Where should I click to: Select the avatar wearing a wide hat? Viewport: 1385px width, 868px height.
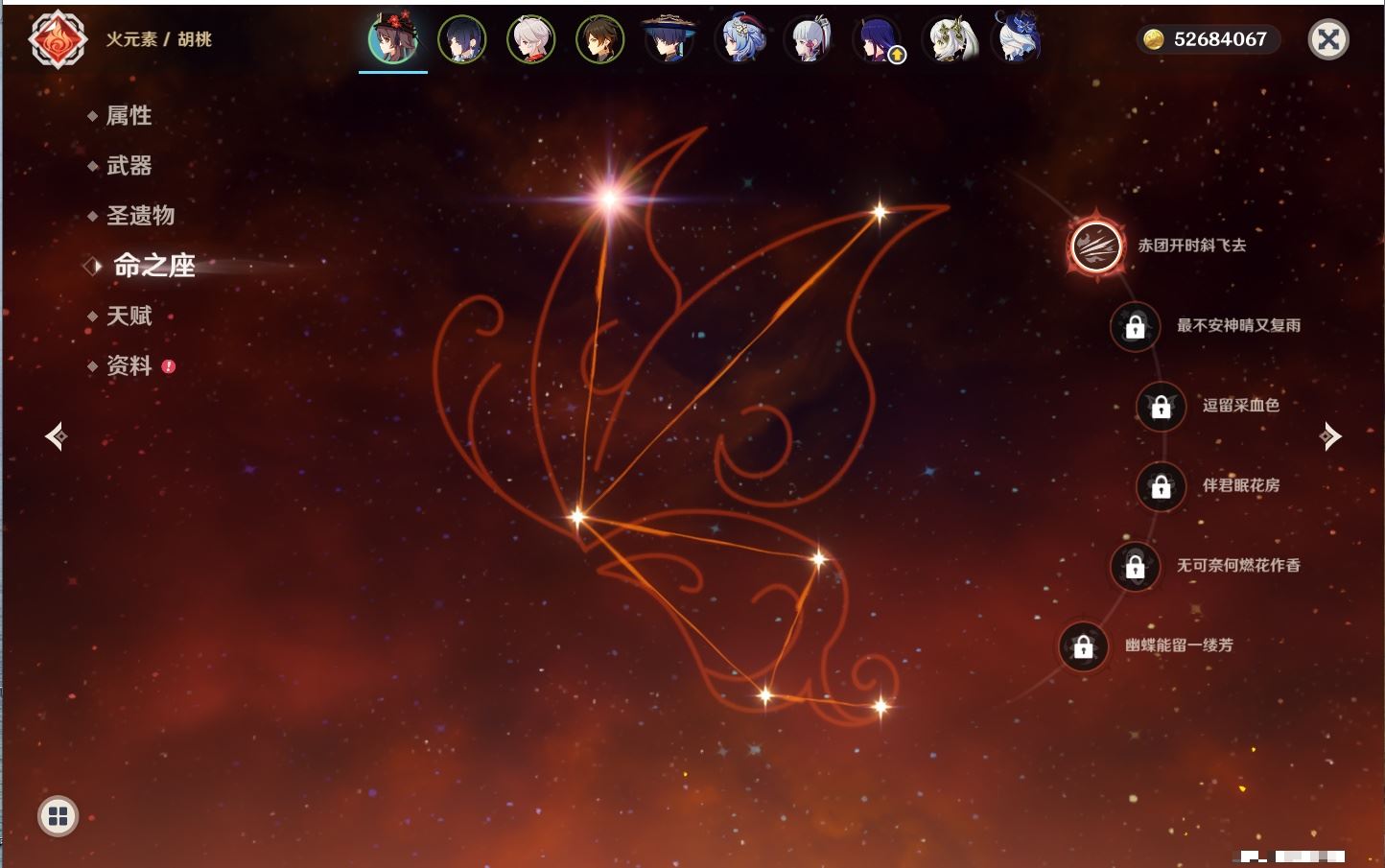point(669,39)
